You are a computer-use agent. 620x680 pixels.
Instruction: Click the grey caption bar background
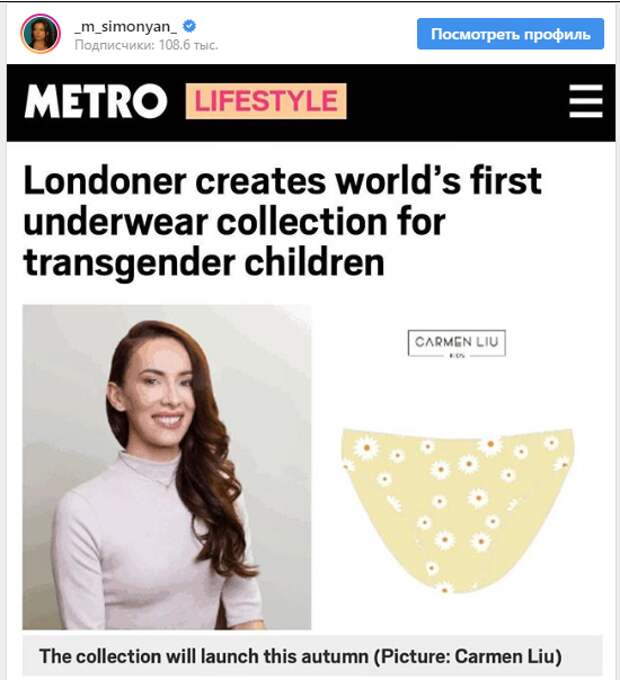pyautogui.click(x=312, y=656)
